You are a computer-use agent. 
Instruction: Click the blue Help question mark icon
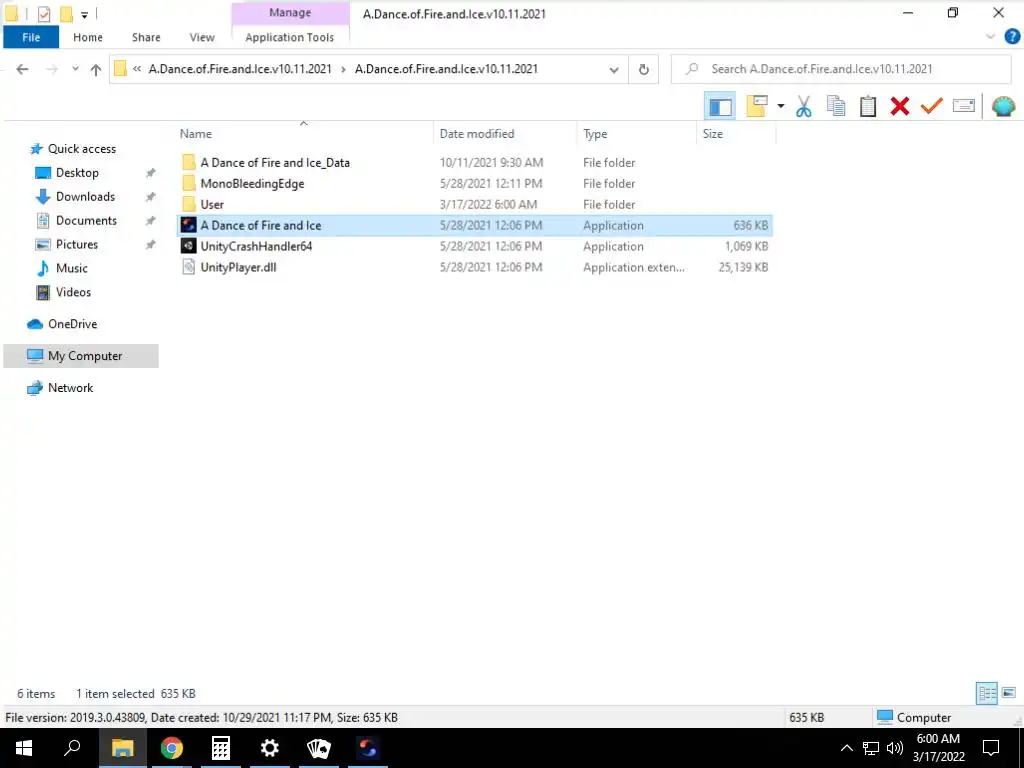(1012, 37)
